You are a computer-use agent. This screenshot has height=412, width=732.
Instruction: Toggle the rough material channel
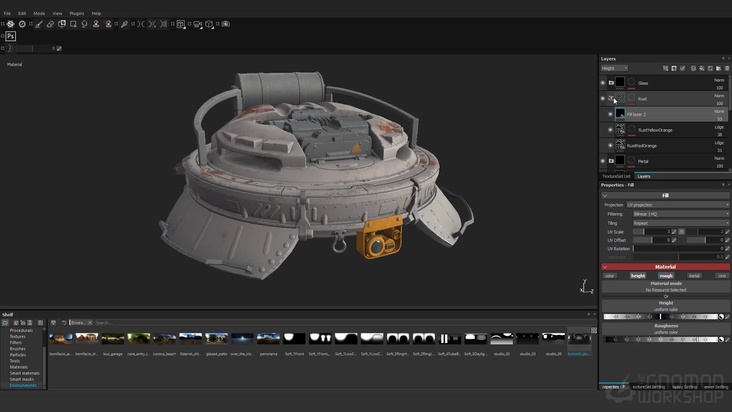click(x=666, y=276)
